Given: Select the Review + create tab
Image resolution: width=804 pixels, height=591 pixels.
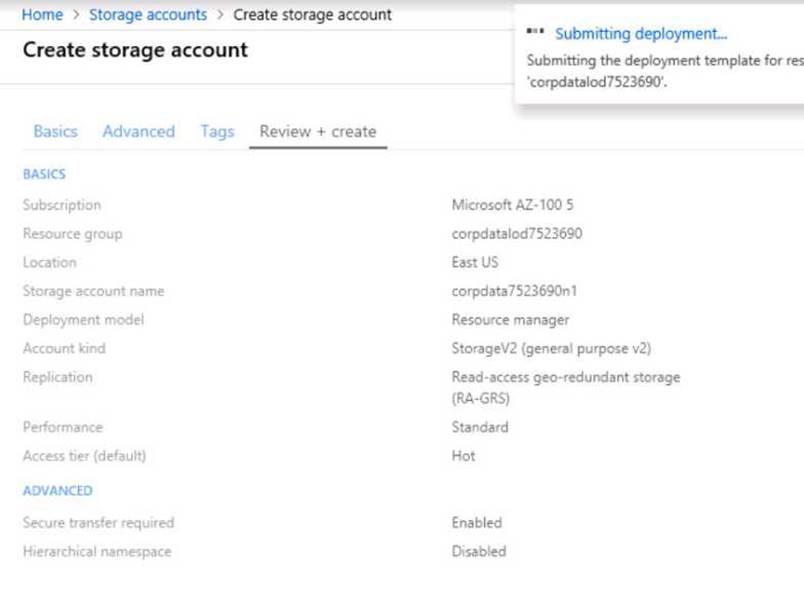Looking at the screenshot, I should (318, 131).
